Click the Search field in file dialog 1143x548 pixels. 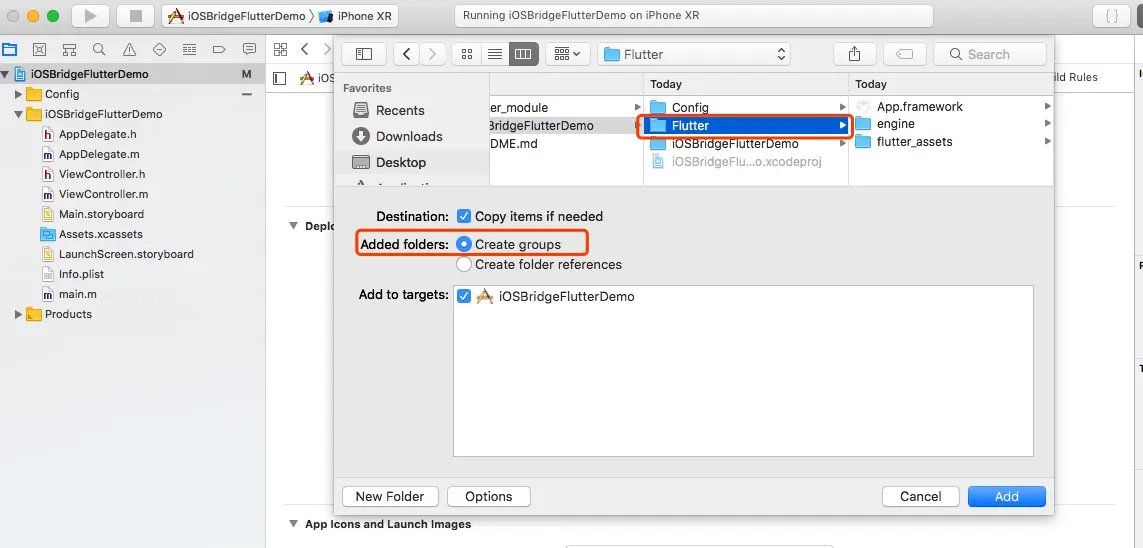pos(989,54)
